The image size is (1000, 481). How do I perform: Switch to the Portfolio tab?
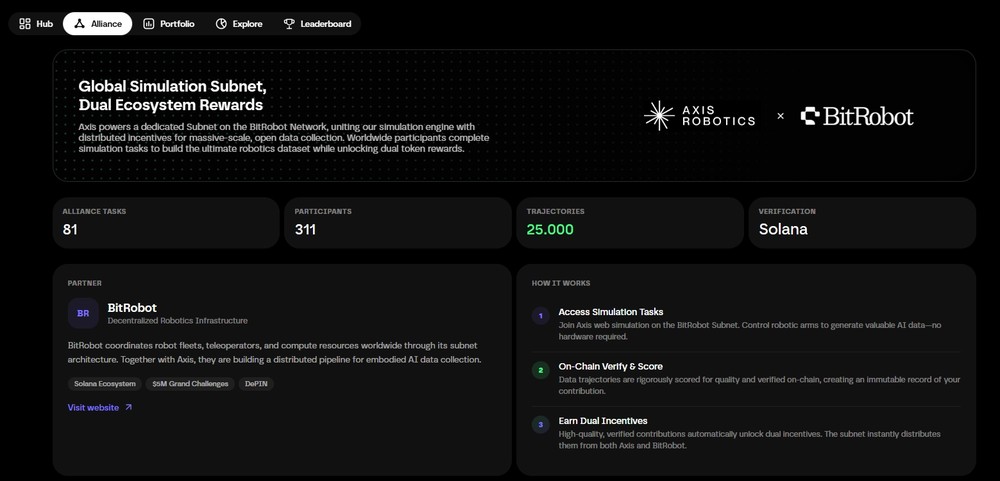pos(169,24)
